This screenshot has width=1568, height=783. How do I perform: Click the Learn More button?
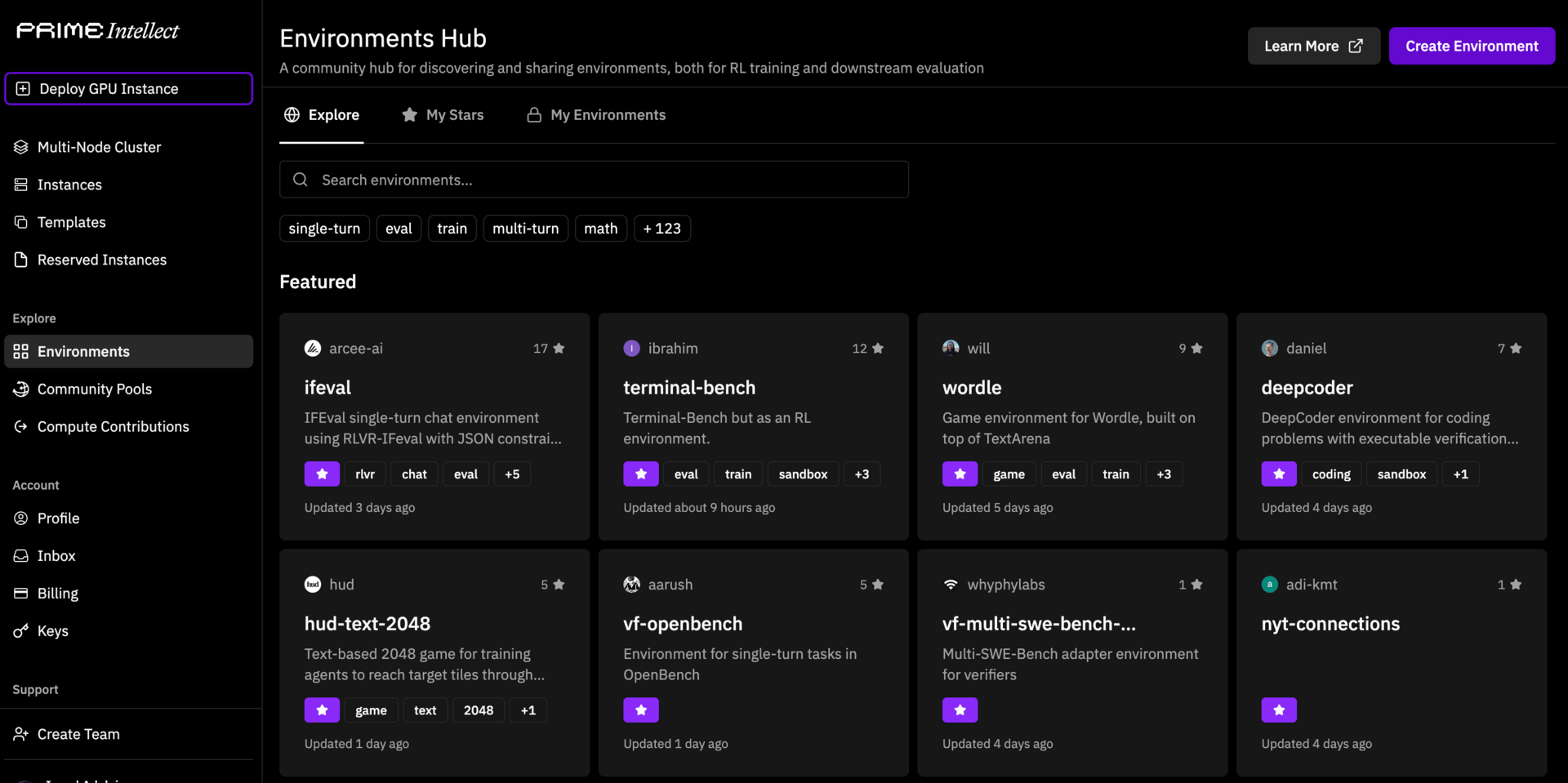point(1313,46)
